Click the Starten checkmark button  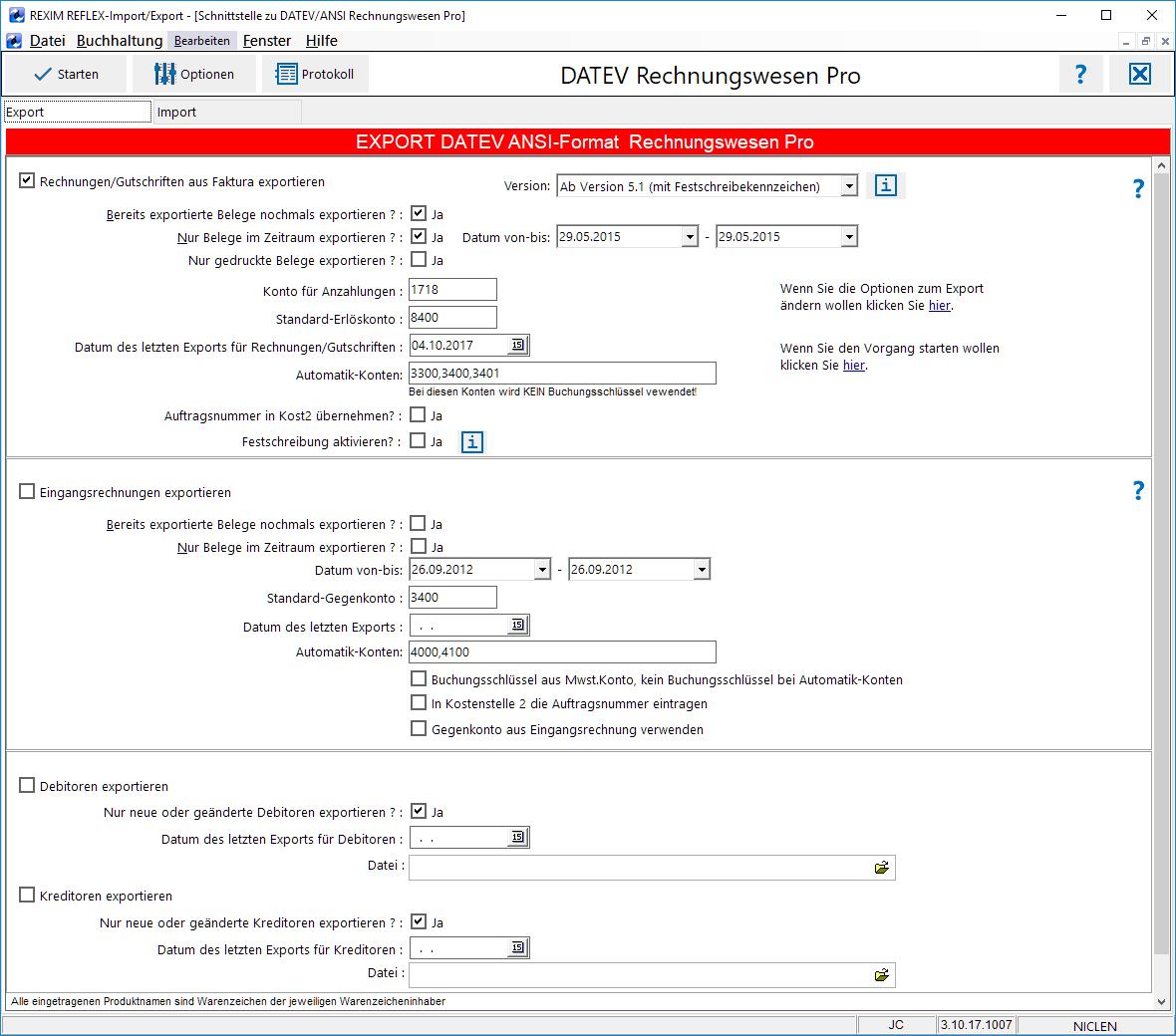(x=66, y=75)
